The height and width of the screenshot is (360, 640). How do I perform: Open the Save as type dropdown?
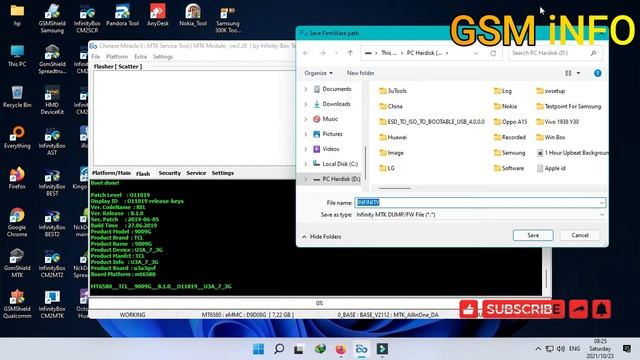pos(602,215)
